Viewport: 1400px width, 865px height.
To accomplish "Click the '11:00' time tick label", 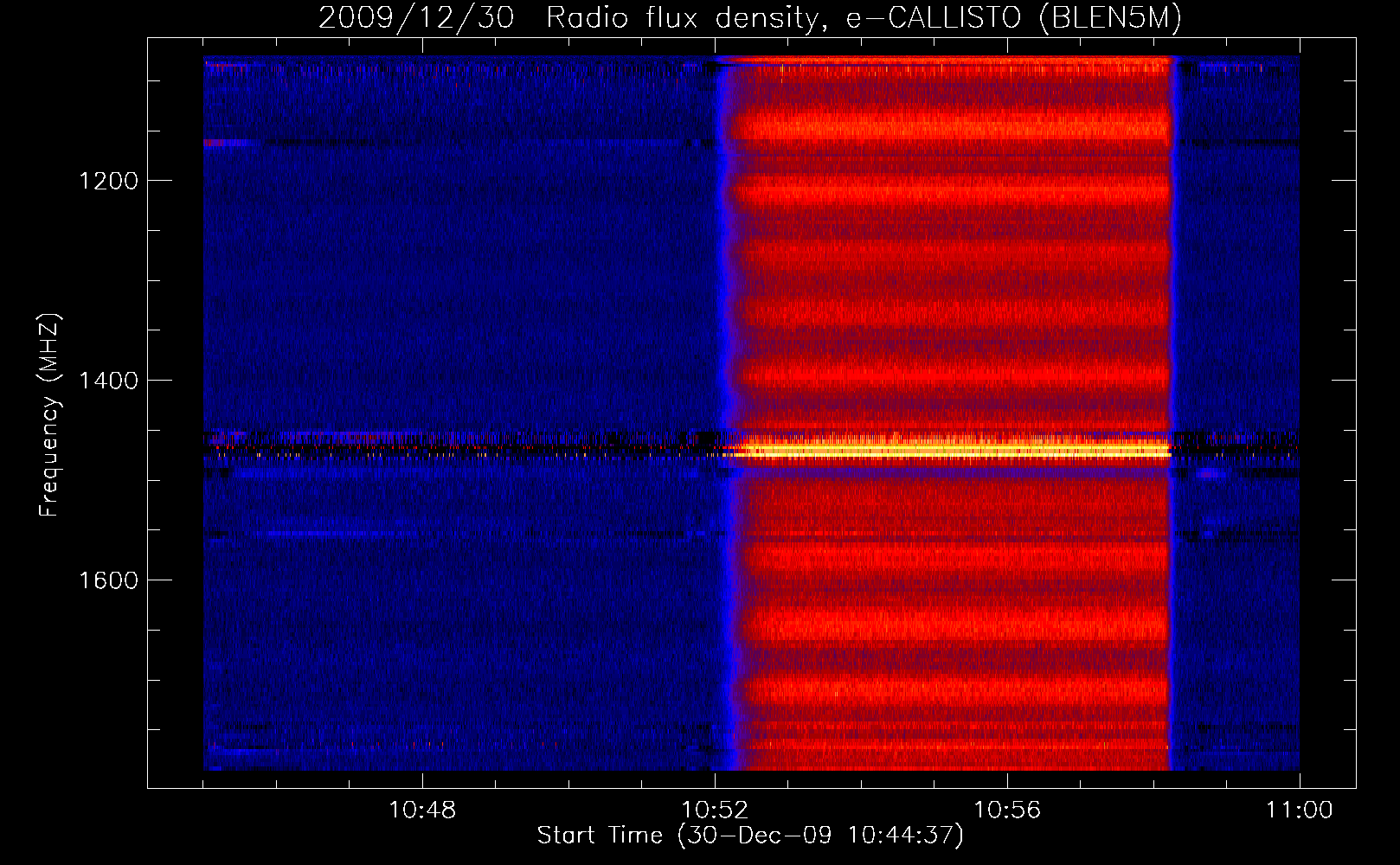I will (1300, 811).
